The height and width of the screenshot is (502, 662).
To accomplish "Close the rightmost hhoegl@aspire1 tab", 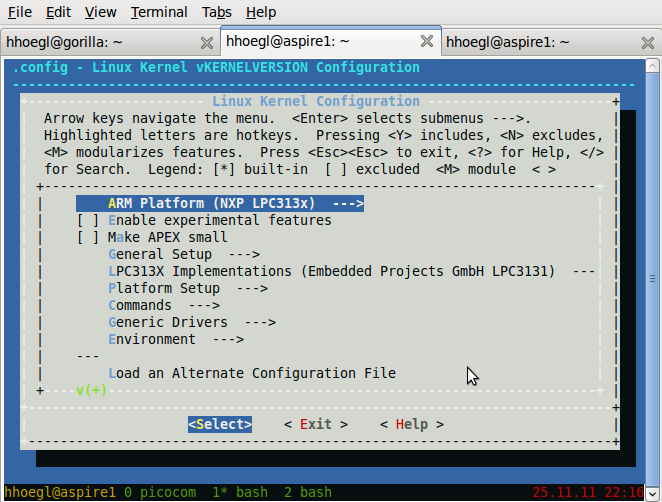I will click(648, 43).
